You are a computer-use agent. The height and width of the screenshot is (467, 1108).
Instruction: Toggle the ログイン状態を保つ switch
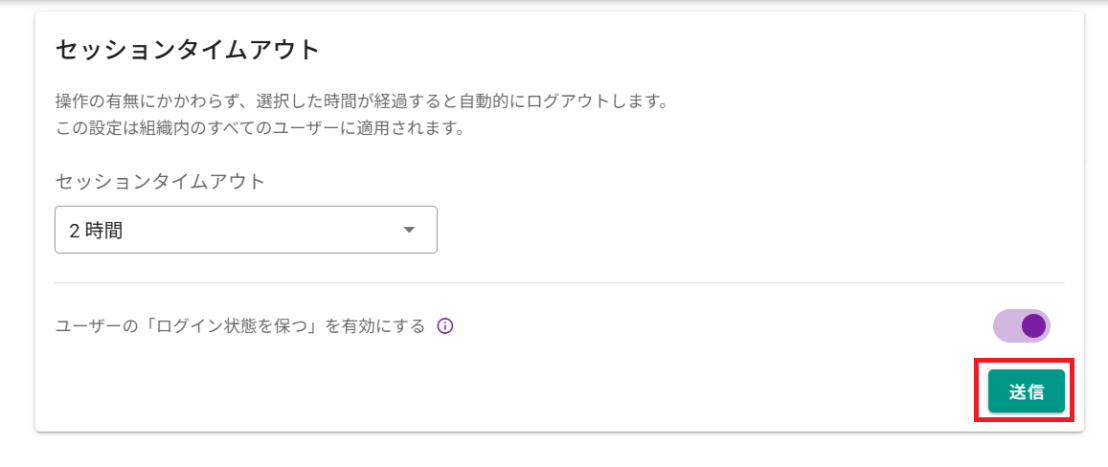tap(1021, 326)
